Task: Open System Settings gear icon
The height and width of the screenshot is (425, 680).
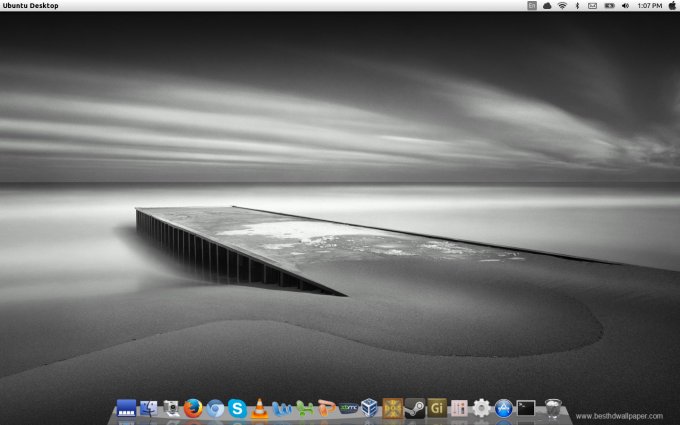Action: tap(481, 409)
